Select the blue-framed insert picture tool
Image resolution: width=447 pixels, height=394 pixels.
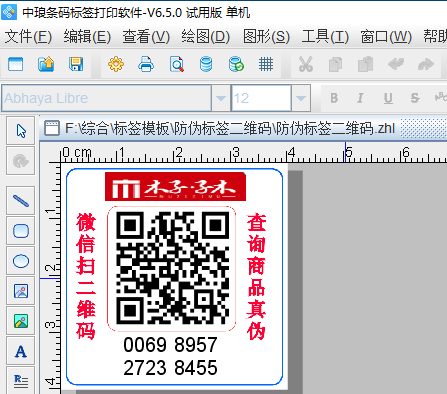pyautogui.click(x=21, y=291)
